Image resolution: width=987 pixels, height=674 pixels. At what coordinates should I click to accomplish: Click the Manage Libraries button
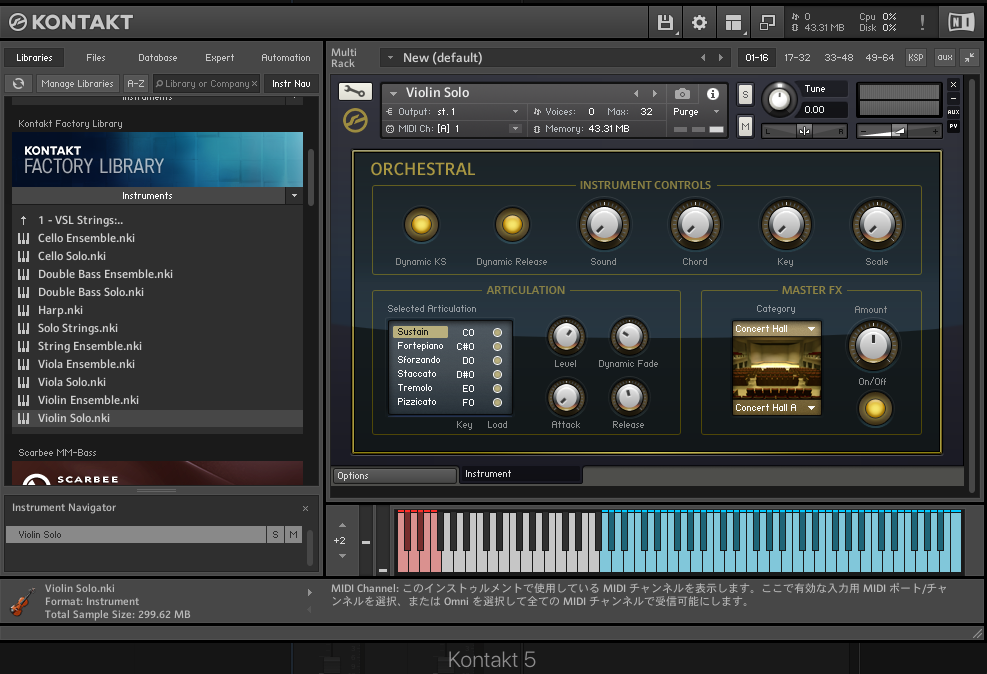(x=77, y=84)
